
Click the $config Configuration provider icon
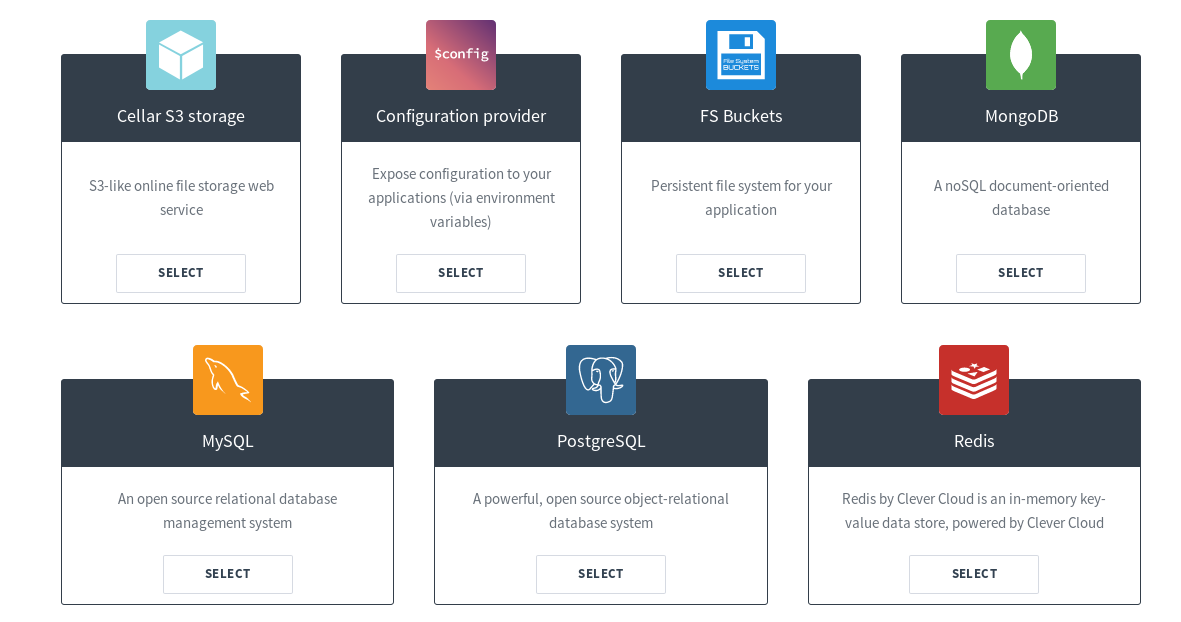461,55
